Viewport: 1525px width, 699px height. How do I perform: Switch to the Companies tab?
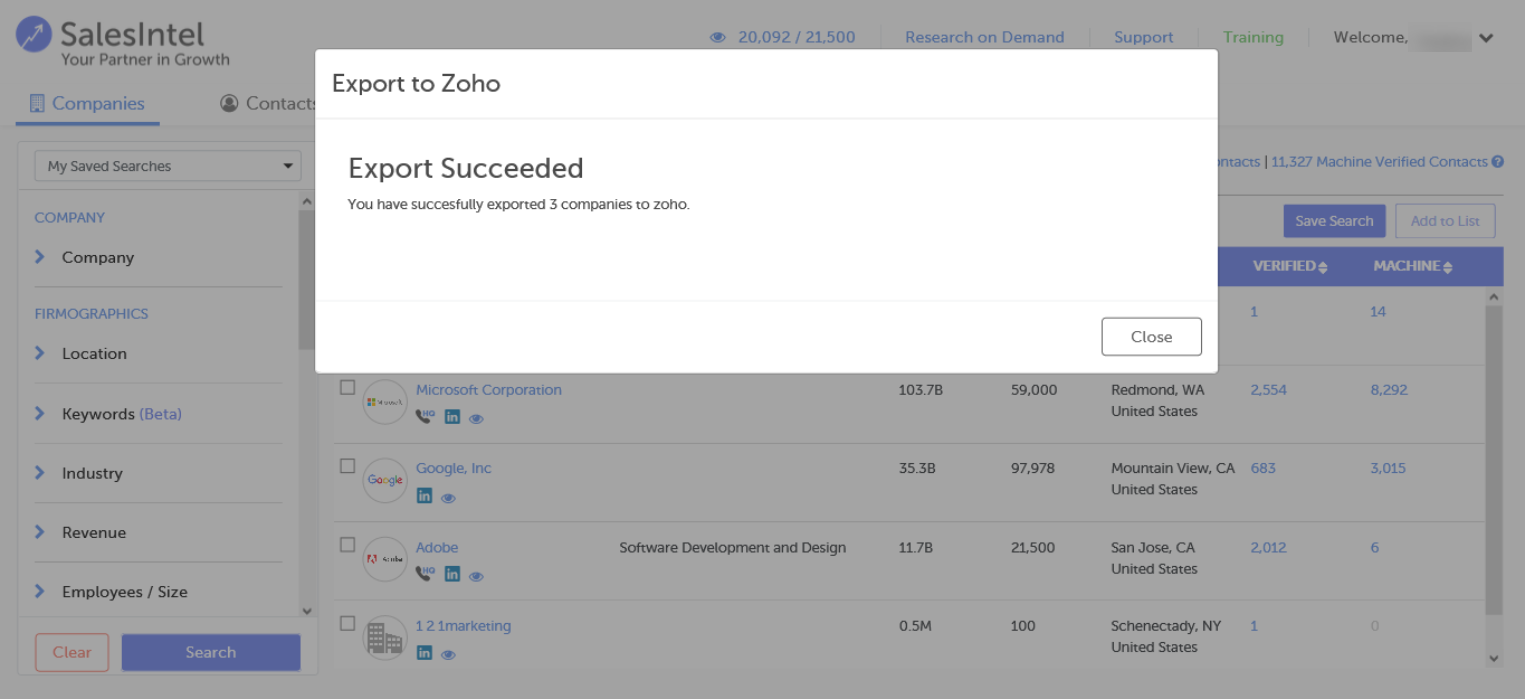pyautogui.click(x=87, y=103)
